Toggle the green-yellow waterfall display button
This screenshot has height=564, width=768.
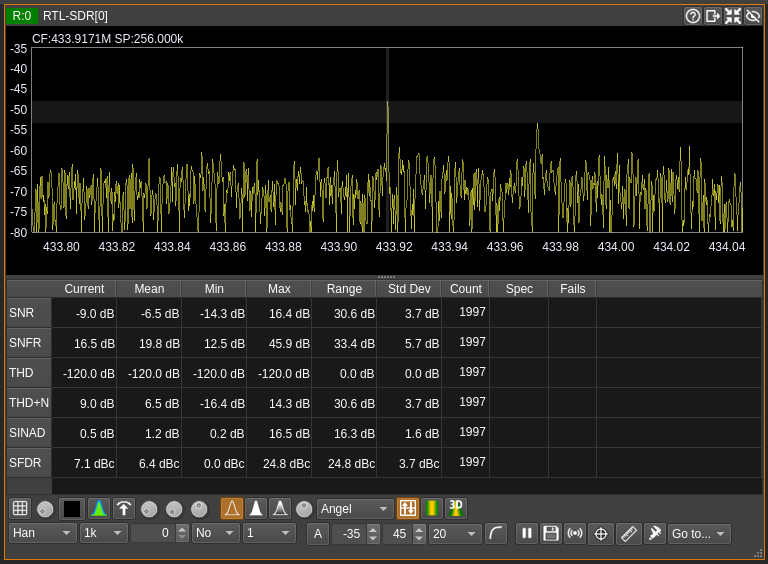[432, 508]
